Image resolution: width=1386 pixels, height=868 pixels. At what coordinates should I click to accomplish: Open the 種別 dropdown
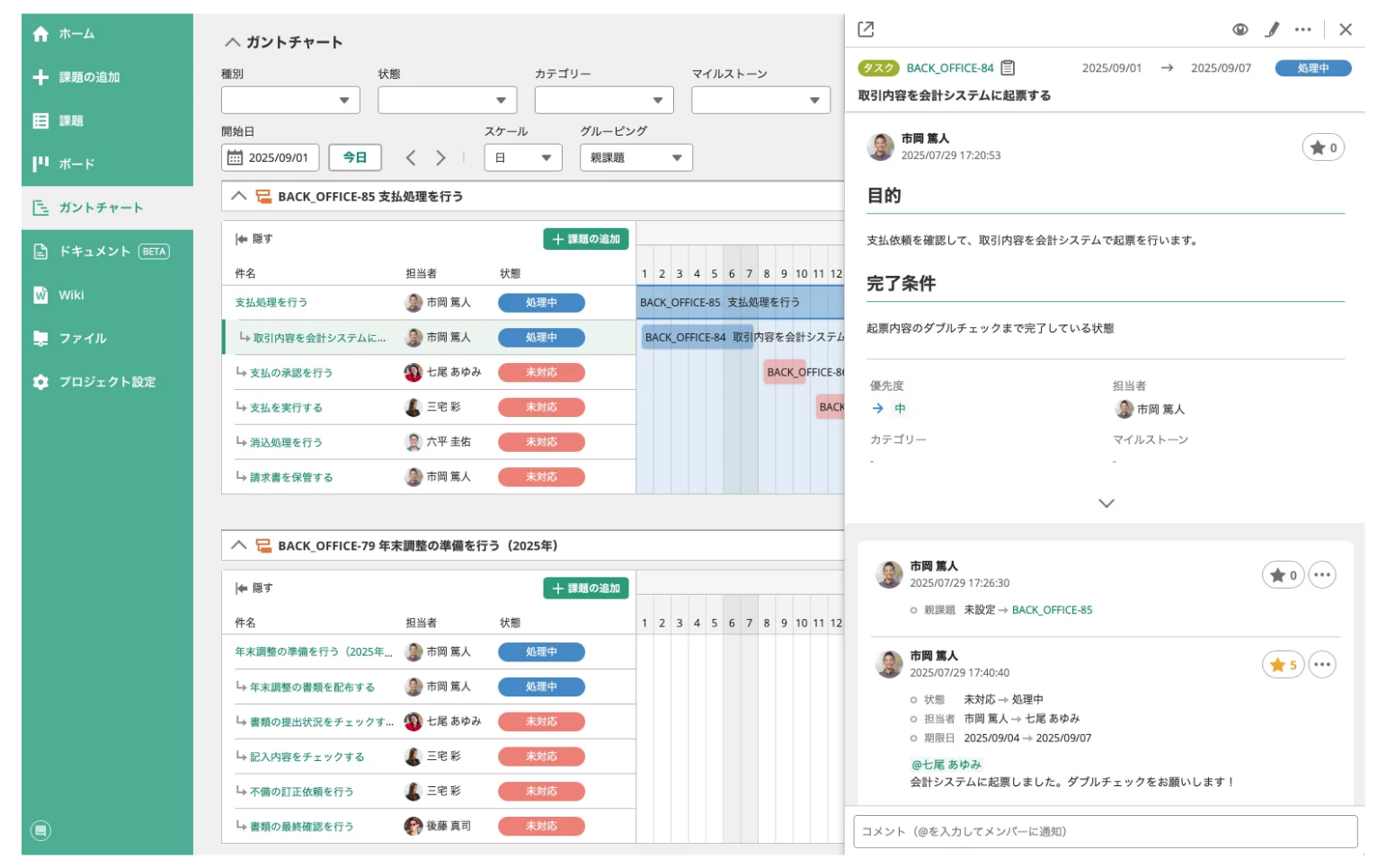pyautogui.click(x=290, y=100)
